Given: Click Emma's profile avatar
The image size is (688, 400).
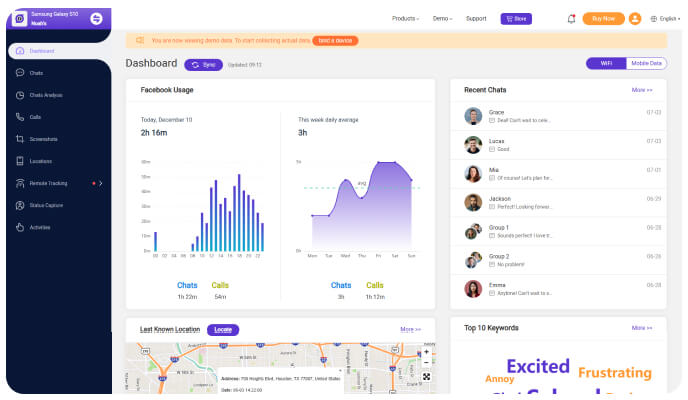Looking at the screenshot, I should coord(473,289).
